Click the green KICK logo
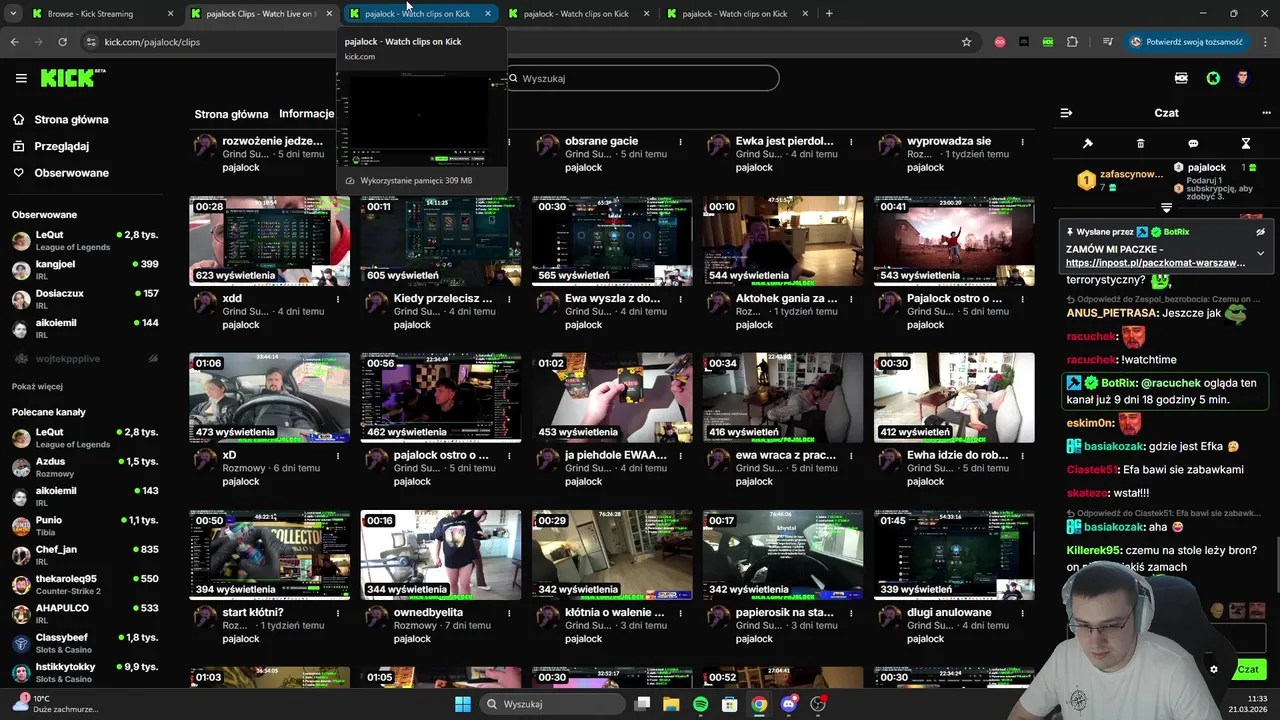1280x720 pixels. point(72,78)
